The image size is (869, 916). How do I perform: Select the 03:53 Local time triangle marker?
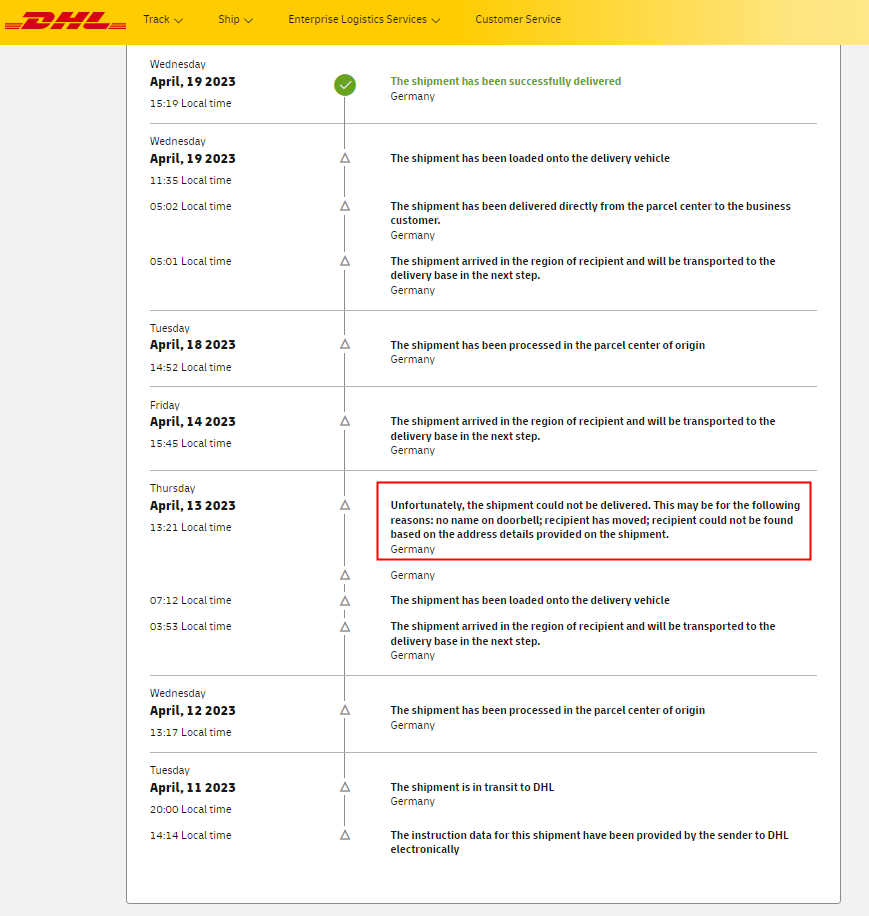click(345, 627)
